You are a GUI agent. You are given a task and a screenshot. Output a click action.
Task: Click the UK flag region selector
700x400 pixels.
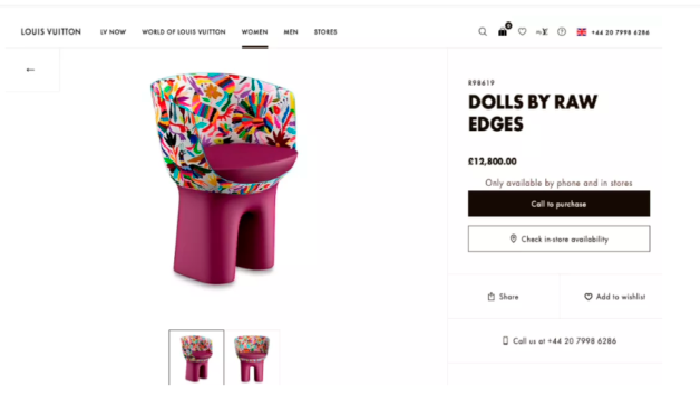(x=581, y=32)
